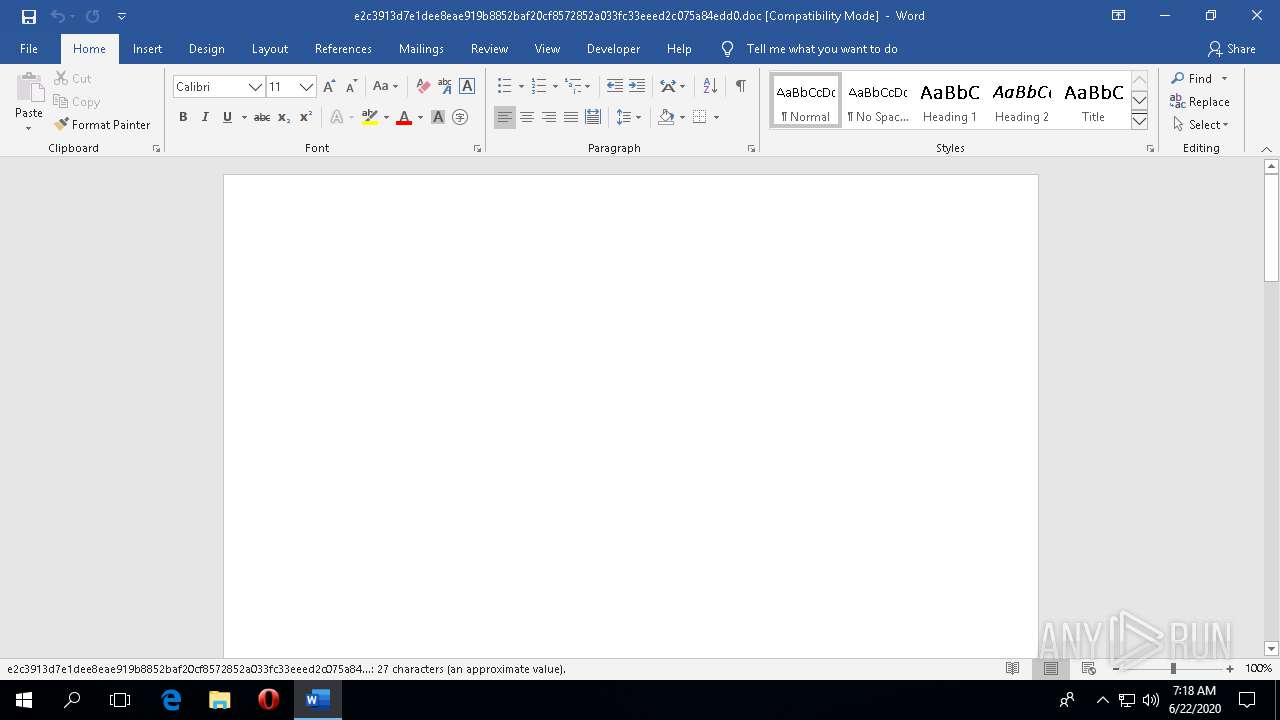
Task: Toggle Strikethrough formatting
Action: tap(262, 117)
